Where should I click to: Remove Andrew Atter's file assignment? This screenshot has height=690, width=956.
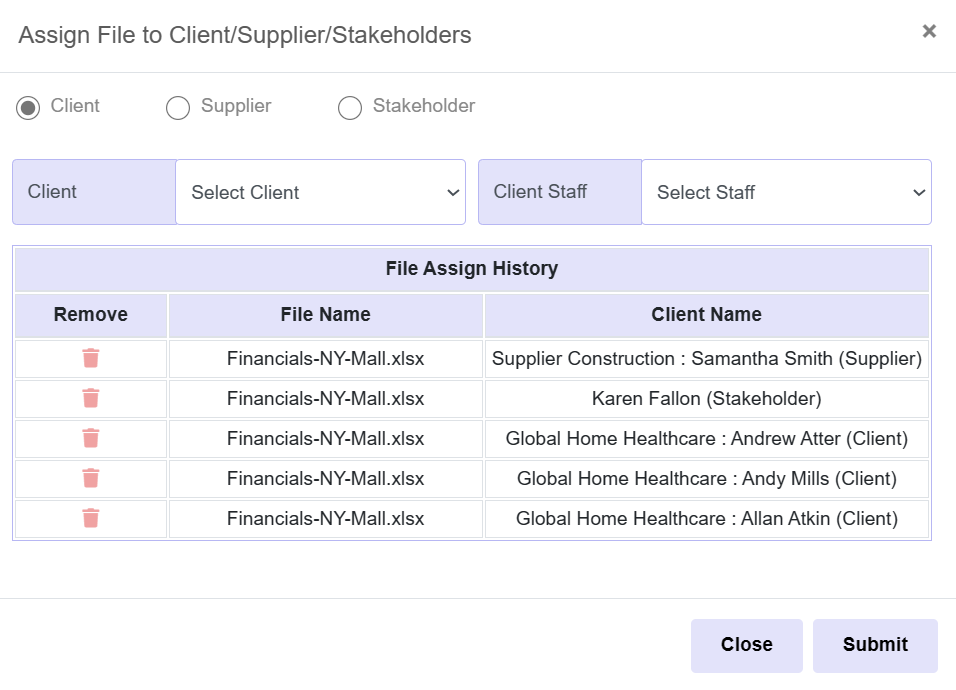coord(89,438)
